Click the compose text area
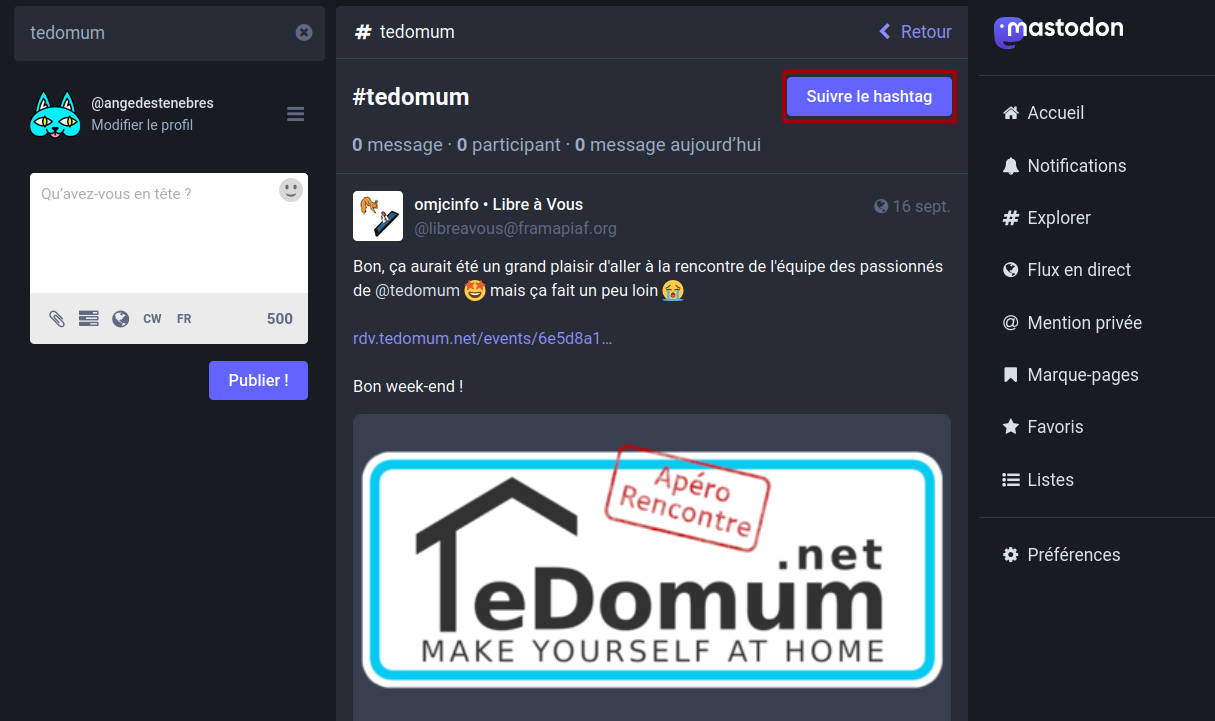Screen dimensions: 1215x721 [155, 233]
